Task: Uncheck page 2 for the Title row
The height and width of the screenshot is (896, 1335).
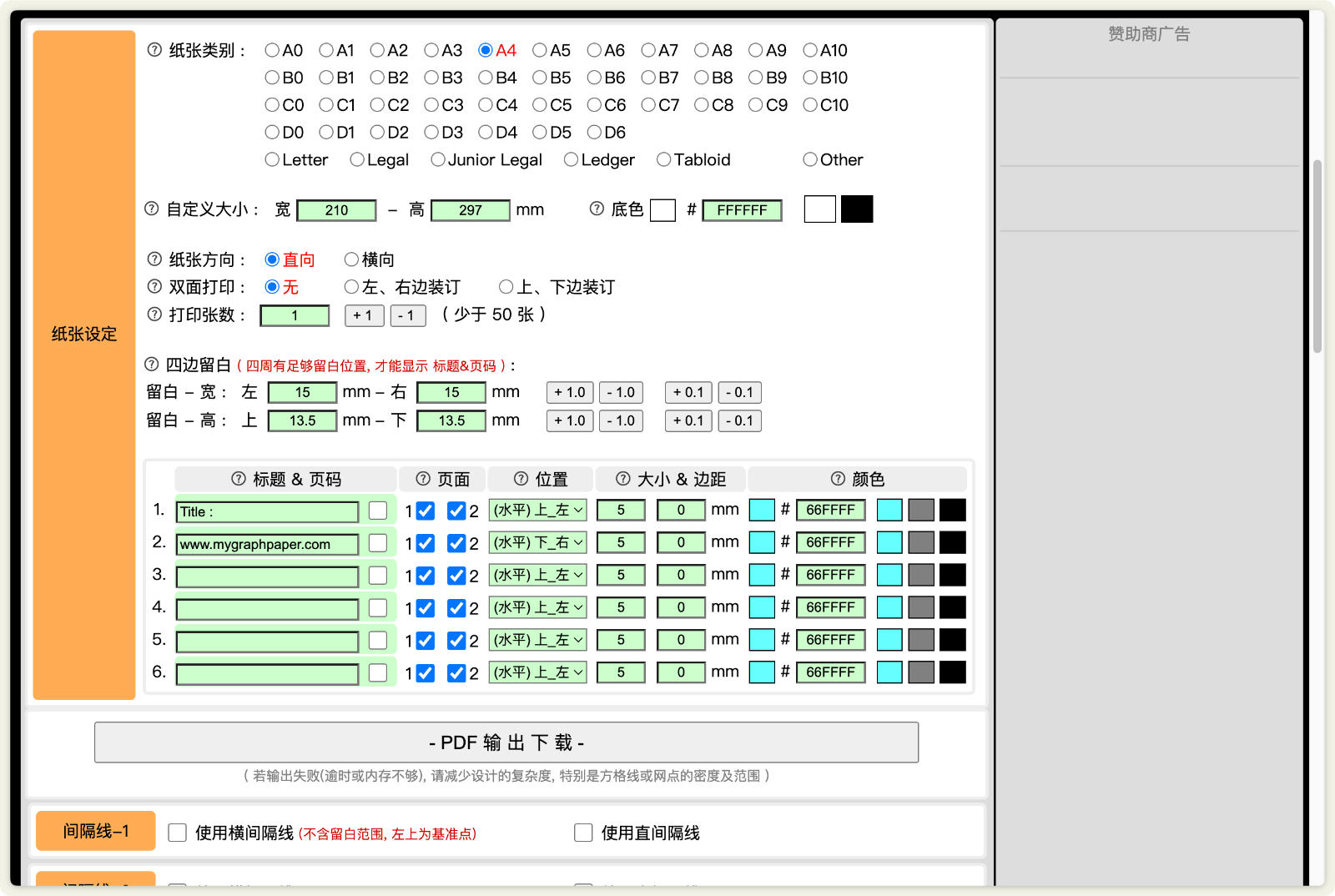Action: coord(456,511)
